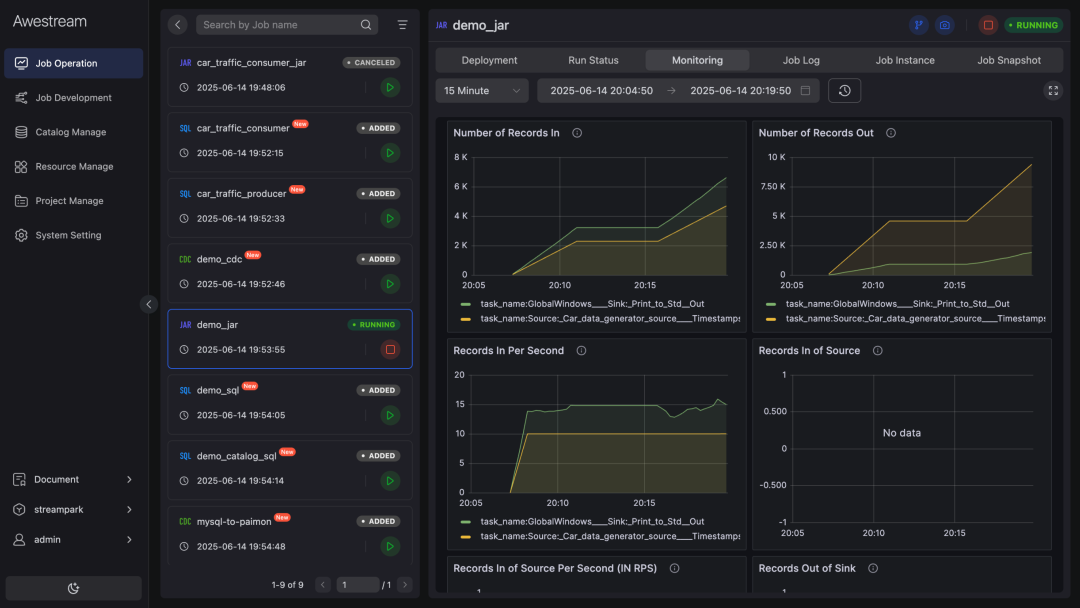
Task: Expand the admin user menu
Action: 73,539
